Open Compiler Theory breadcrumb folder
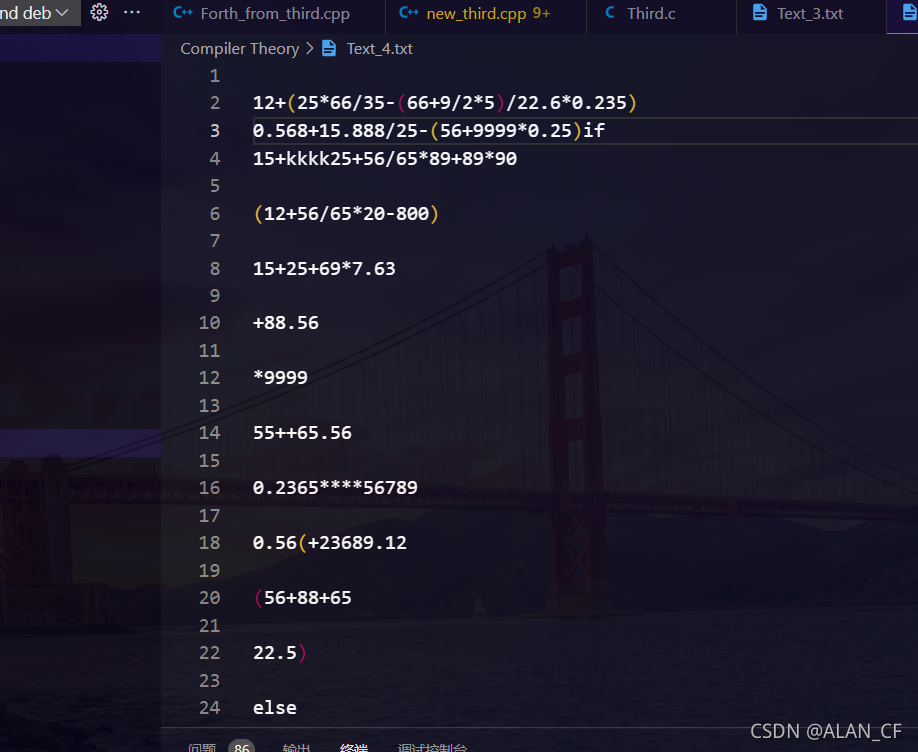 (239, 49)
